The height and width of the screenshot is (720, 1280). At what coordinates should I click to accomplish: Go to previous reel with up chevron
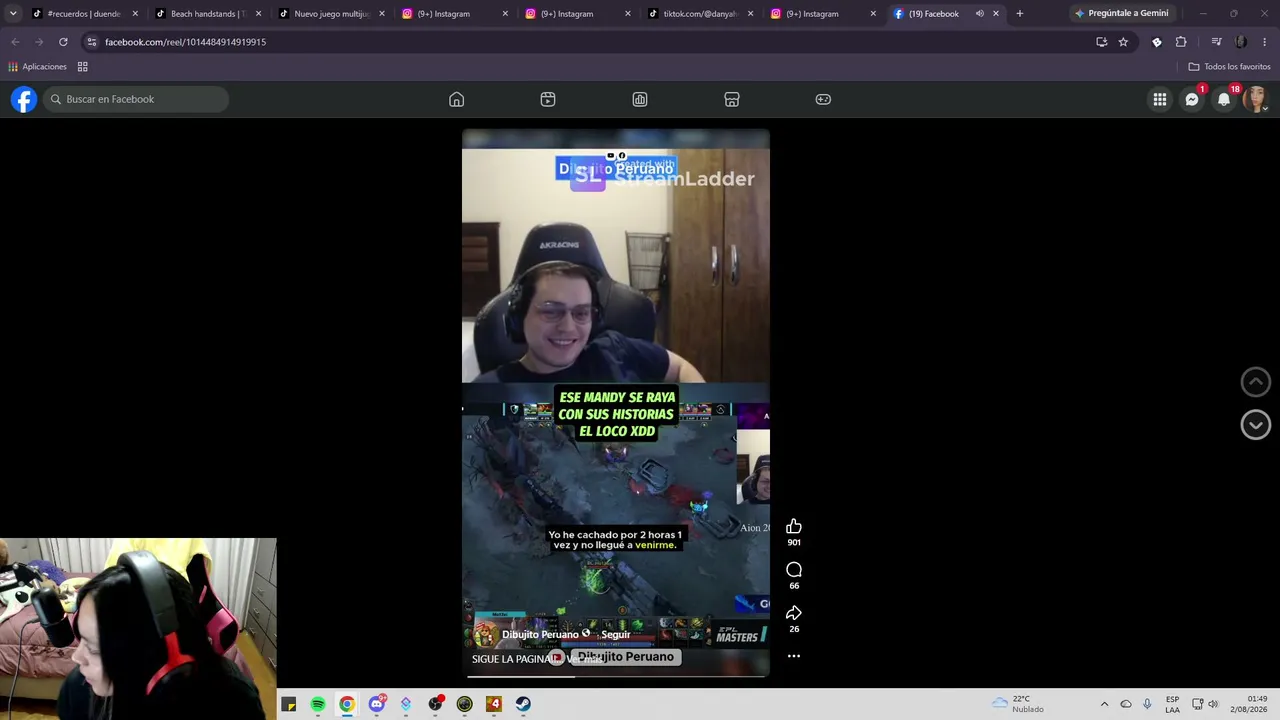(x=1256, y=381)
